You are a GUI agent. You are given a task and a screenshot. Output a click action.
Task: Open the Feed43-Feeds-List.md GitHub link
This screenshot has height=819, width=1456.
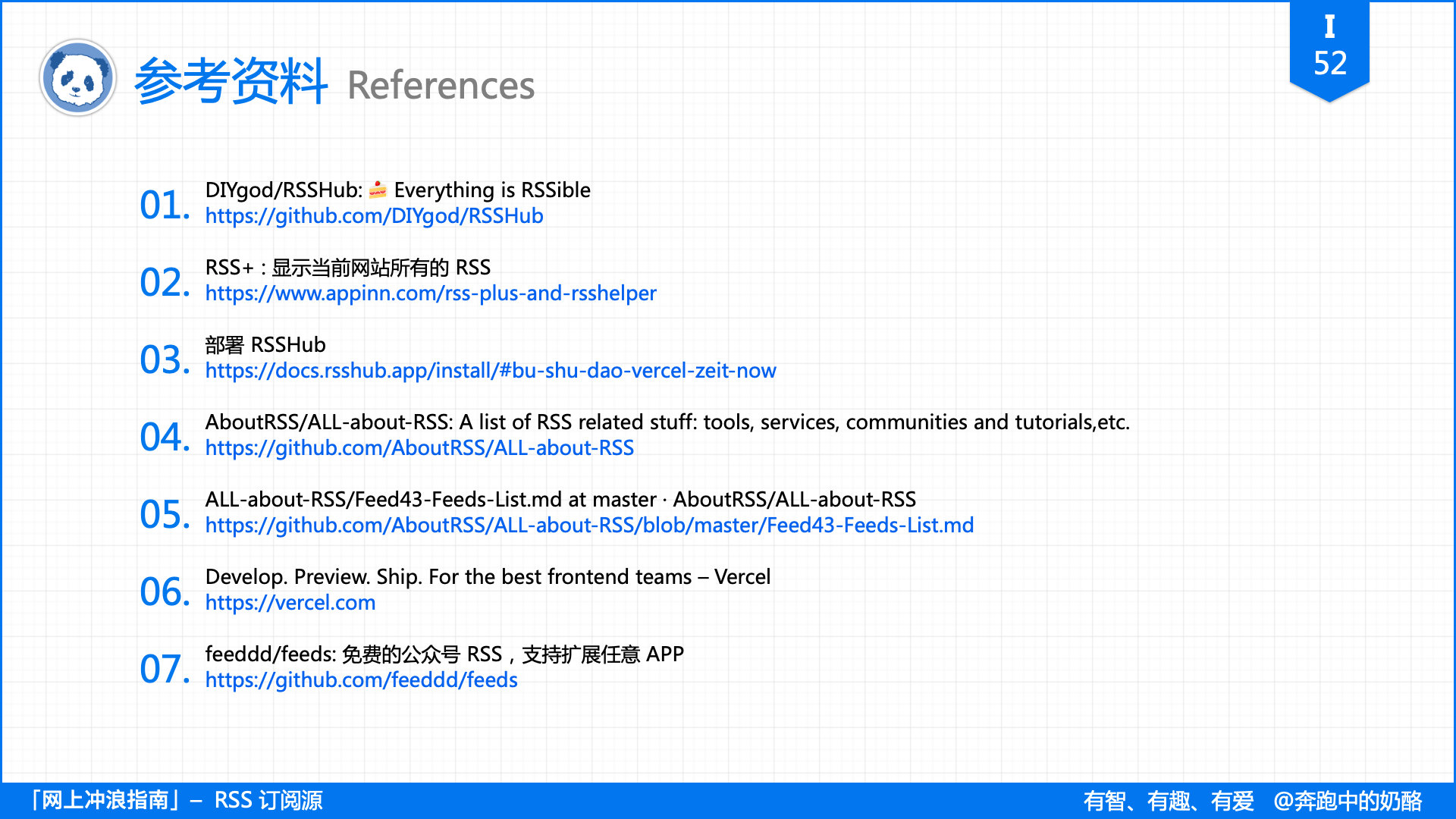tap(589, 526)
